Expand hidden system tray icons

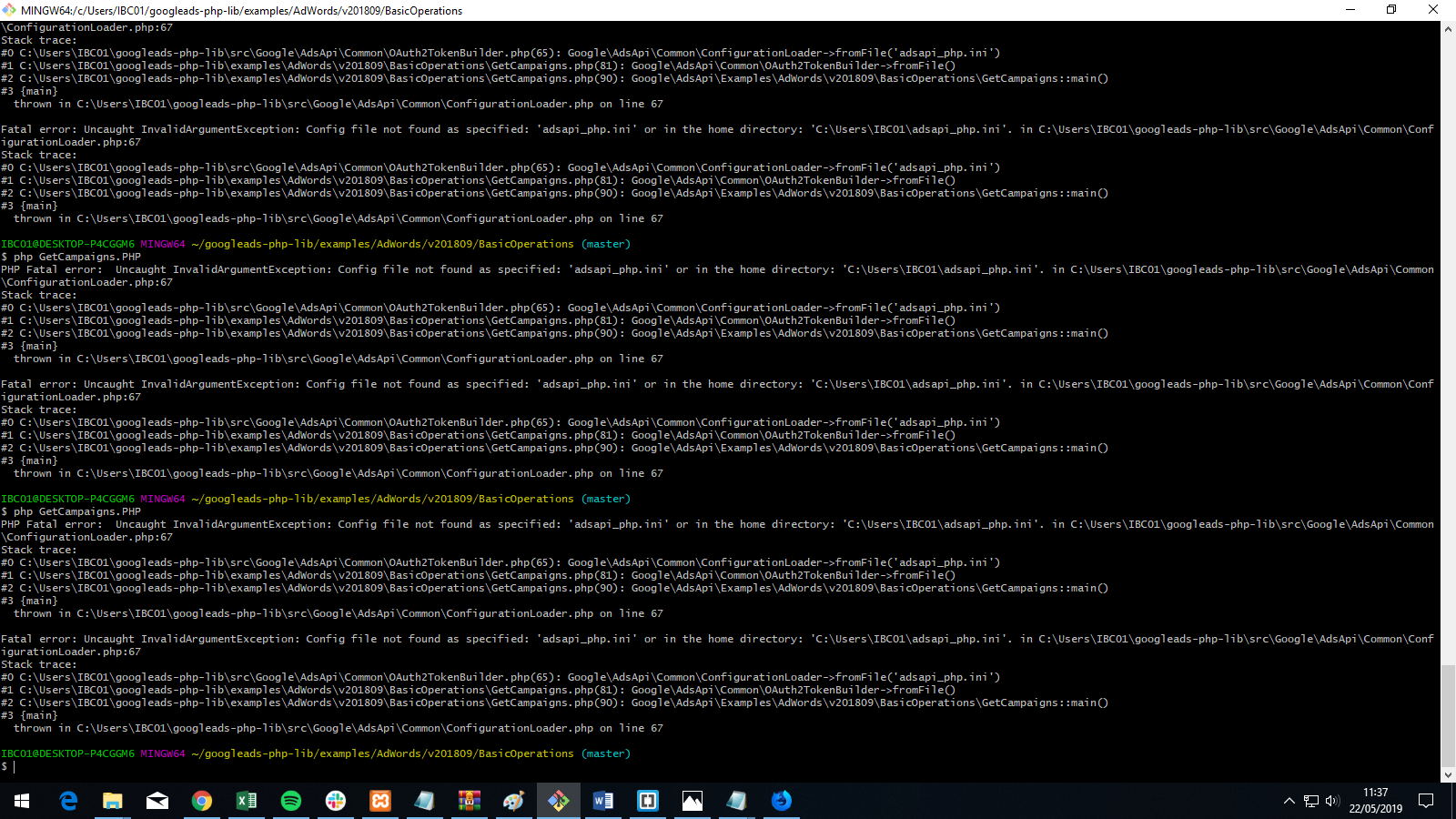click(1289, 802)
